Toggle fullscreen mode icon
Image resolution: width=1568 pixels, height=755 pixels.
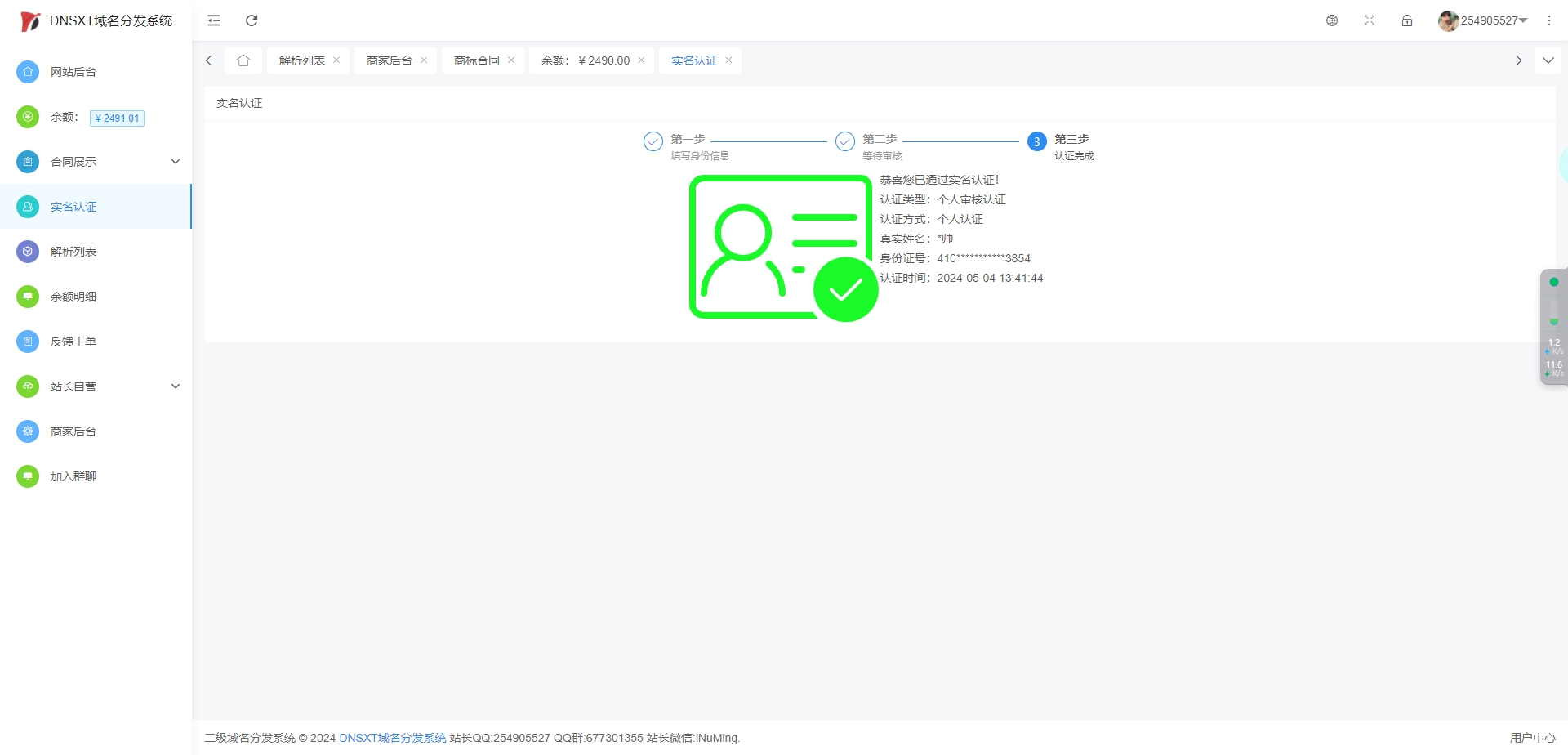pyautogui.click(x=1370, y=20)
